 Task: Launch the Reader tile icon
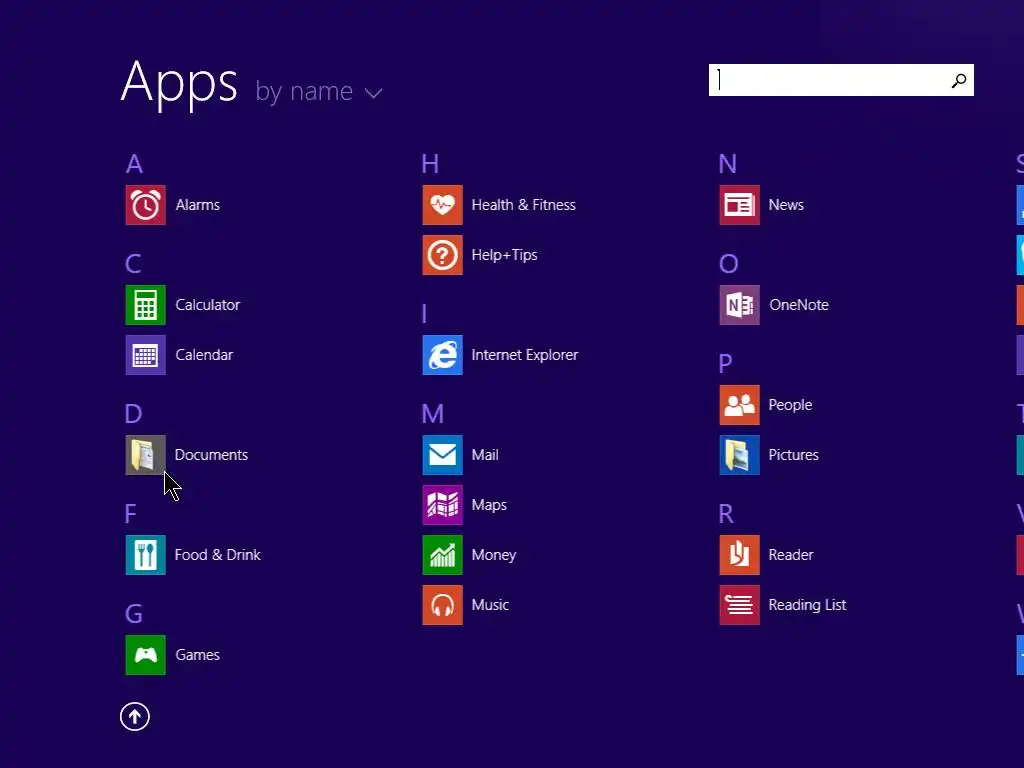[739, 555]
